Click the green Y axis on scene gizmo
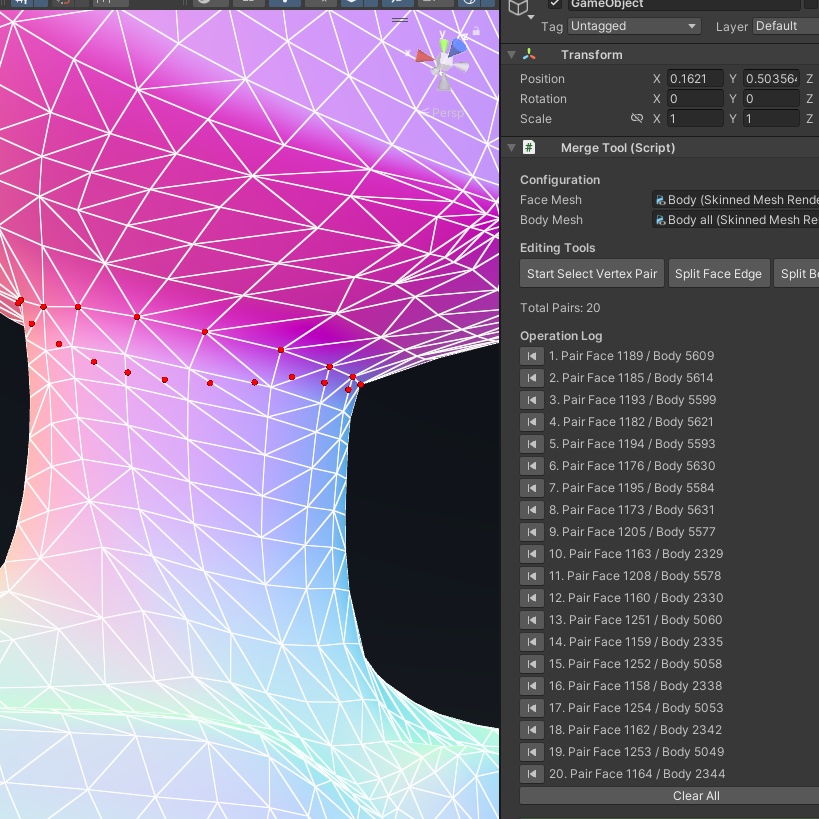 pos(443,45)
